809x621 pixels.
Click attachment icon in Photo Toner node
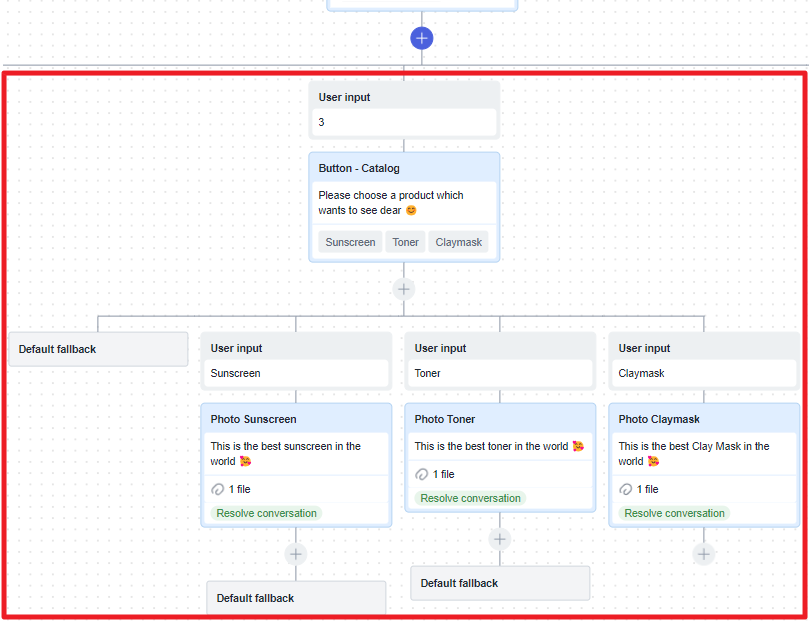pyautogui.click(x=422, y=474)
